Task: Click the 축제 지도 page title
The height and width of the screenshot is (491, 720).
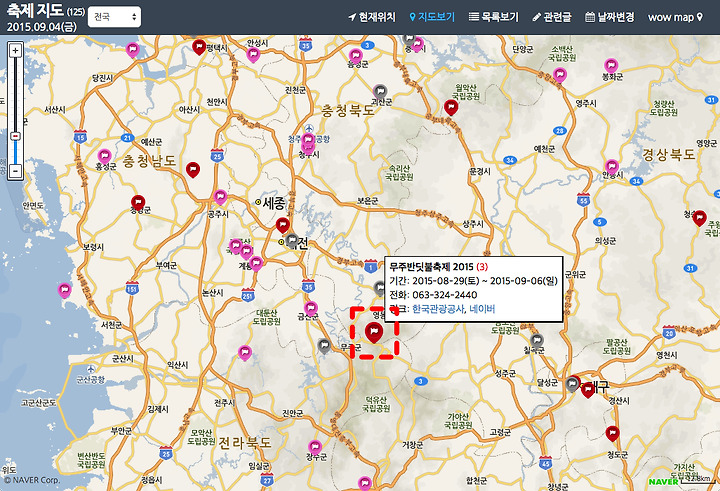Action: tap(35, 10)
